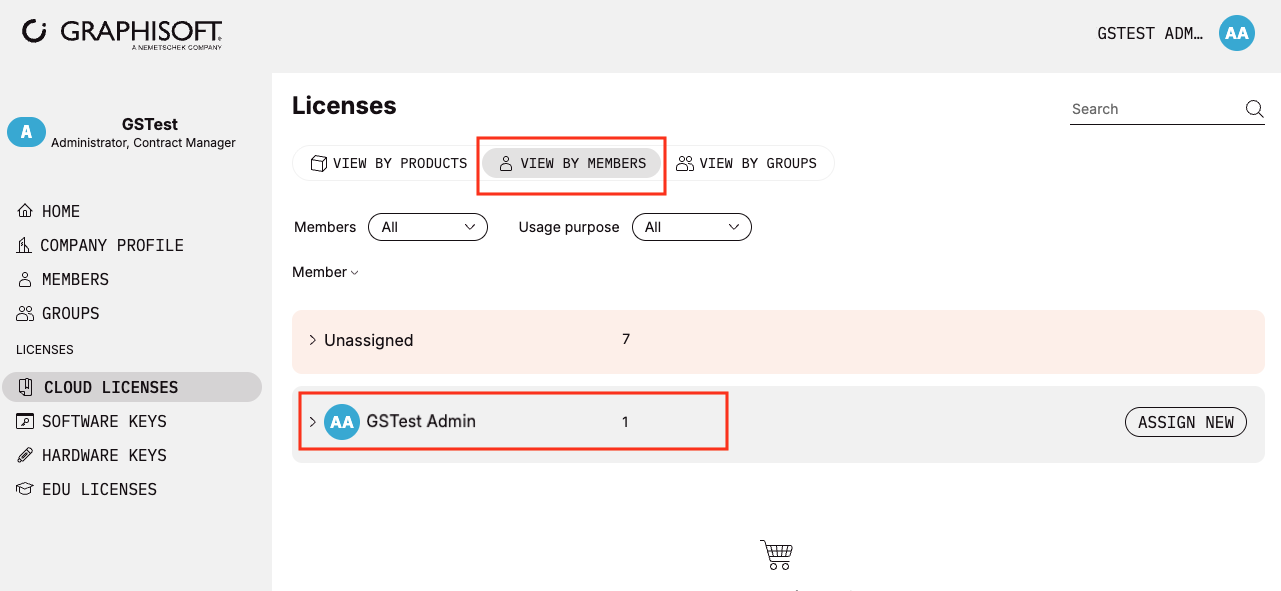Open Groups people icon

(x=25, y=313)
